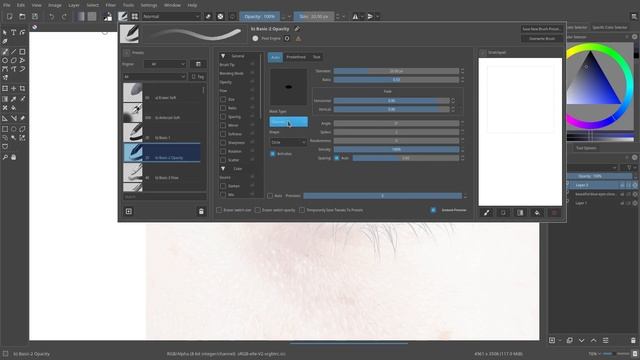This screenshot has height=360, width=640.
Task: Collapse the General options section
Action: coord(223,56)
